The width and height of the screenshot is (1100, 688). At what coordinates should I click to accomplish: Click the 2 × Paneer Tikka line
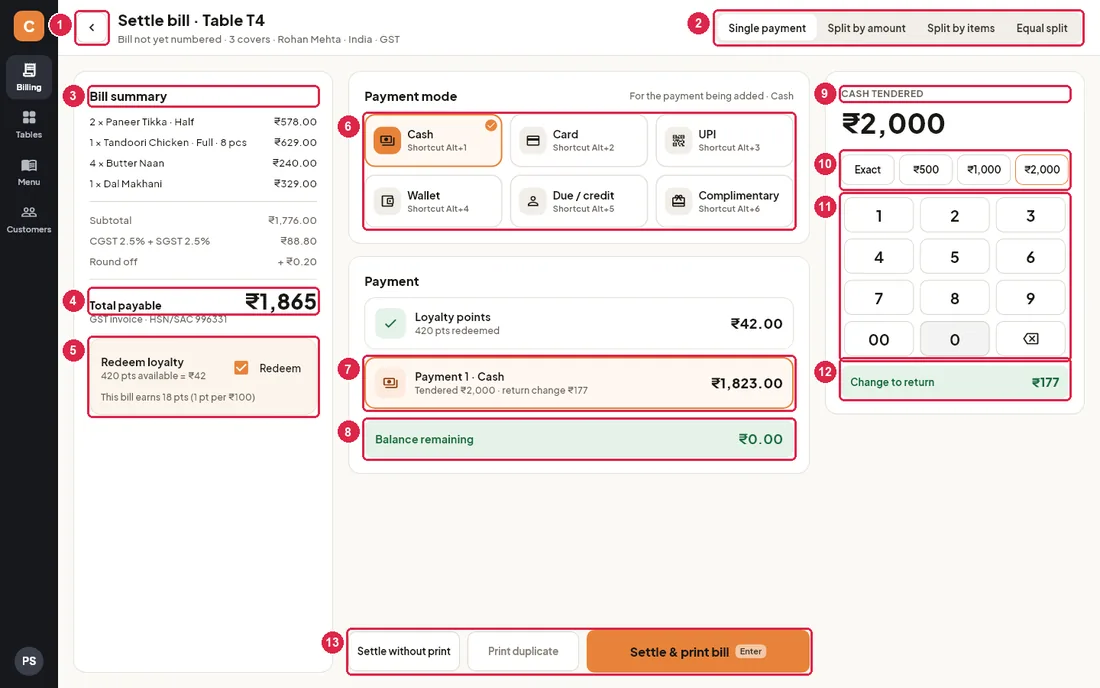click(203, 122)
